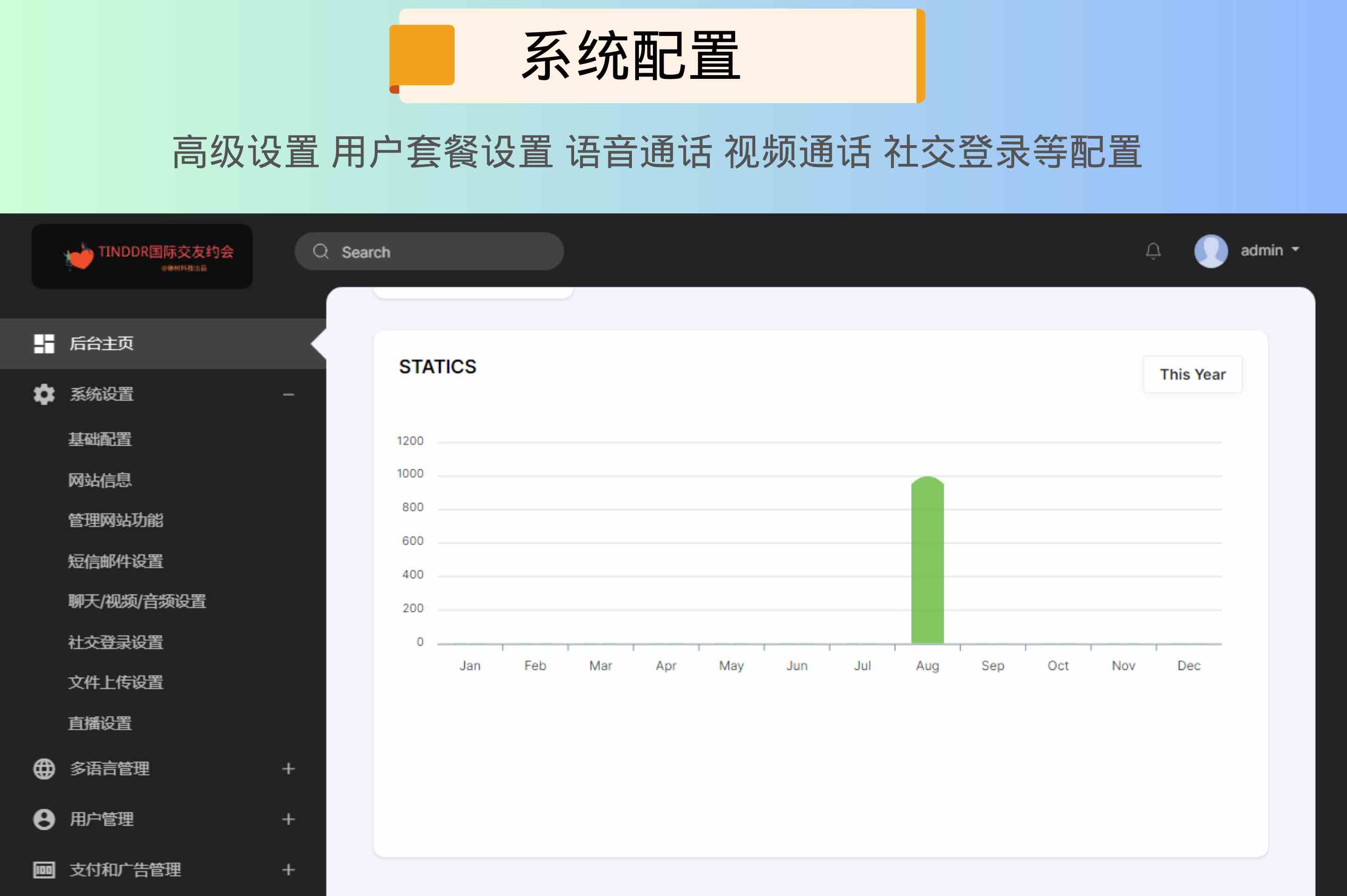
Task: Click the dashboard grid icon
Action: tap(44, 343)
